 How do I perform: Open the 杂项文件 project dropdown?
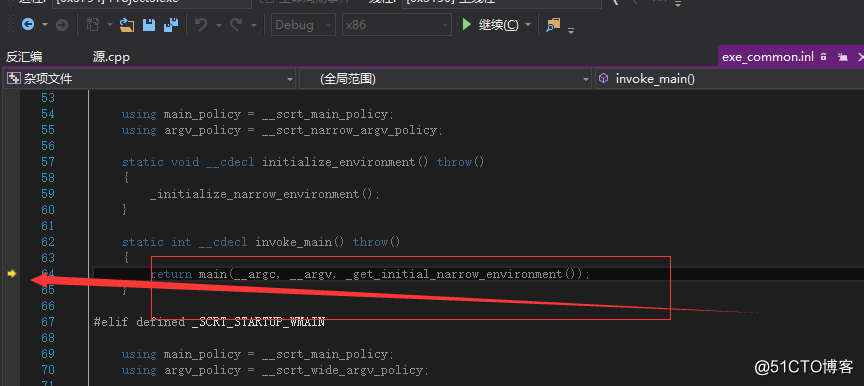click(150, 79)
